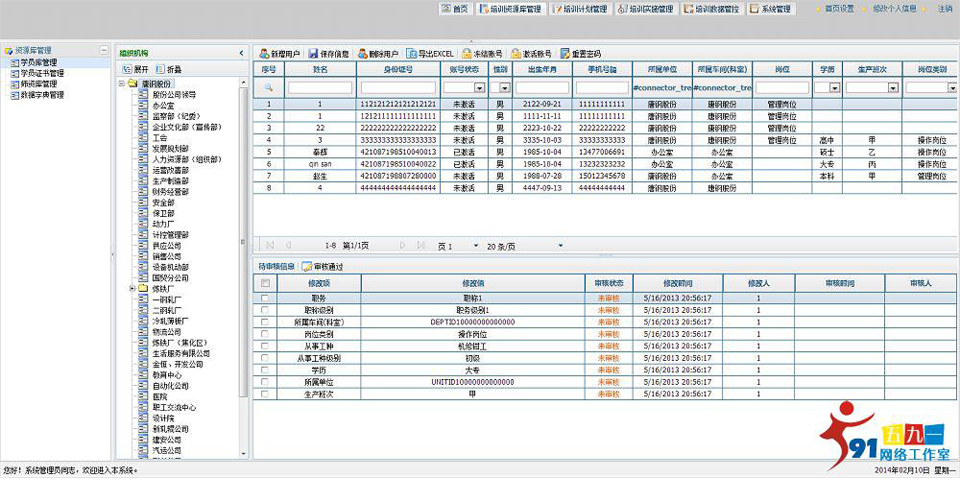The height and width of the screenshot is (478, 960).
Task: Open the 系统管理 top menu tab
Action: point(770,9)
